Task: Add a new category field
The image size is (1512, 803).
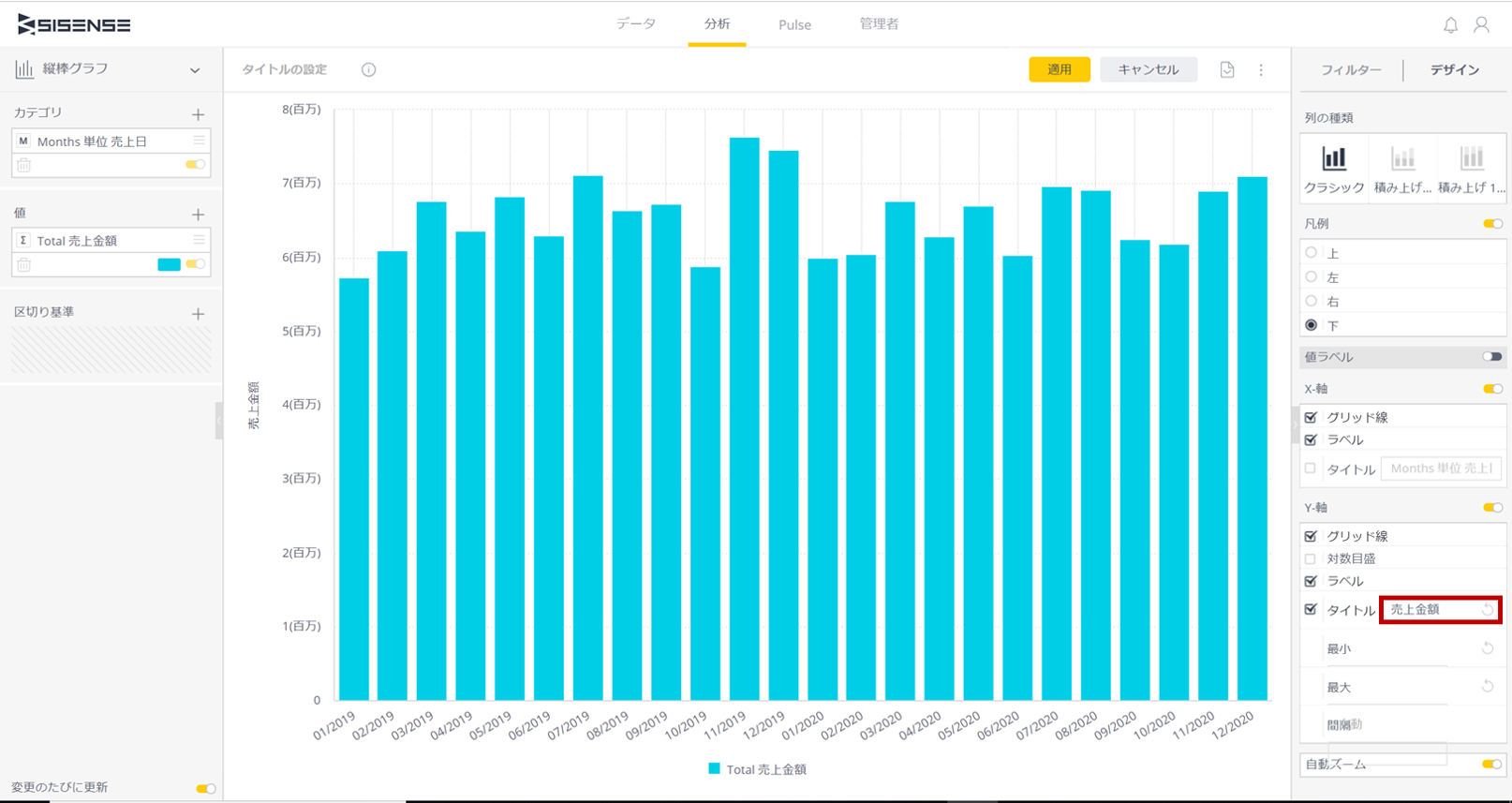Action: click(x=198, y=114)
